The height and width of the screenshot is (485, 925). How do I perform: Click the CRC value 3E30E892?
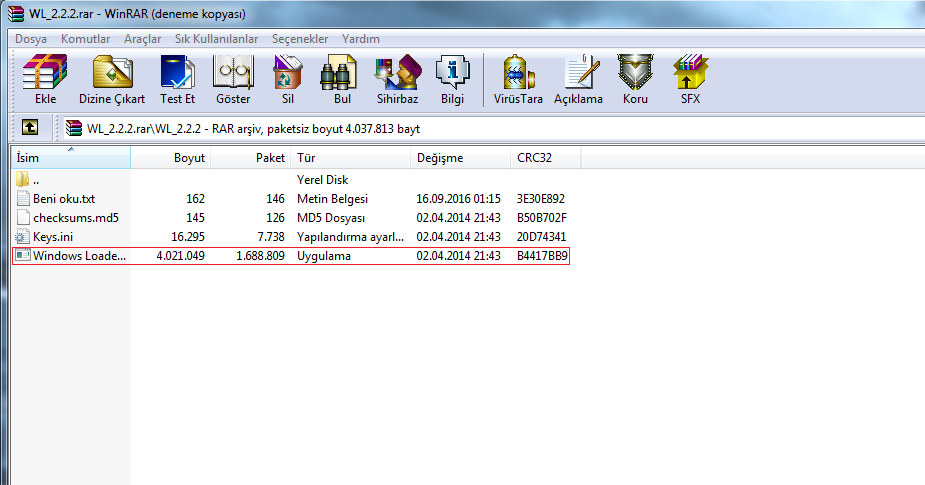coord(540,199)
